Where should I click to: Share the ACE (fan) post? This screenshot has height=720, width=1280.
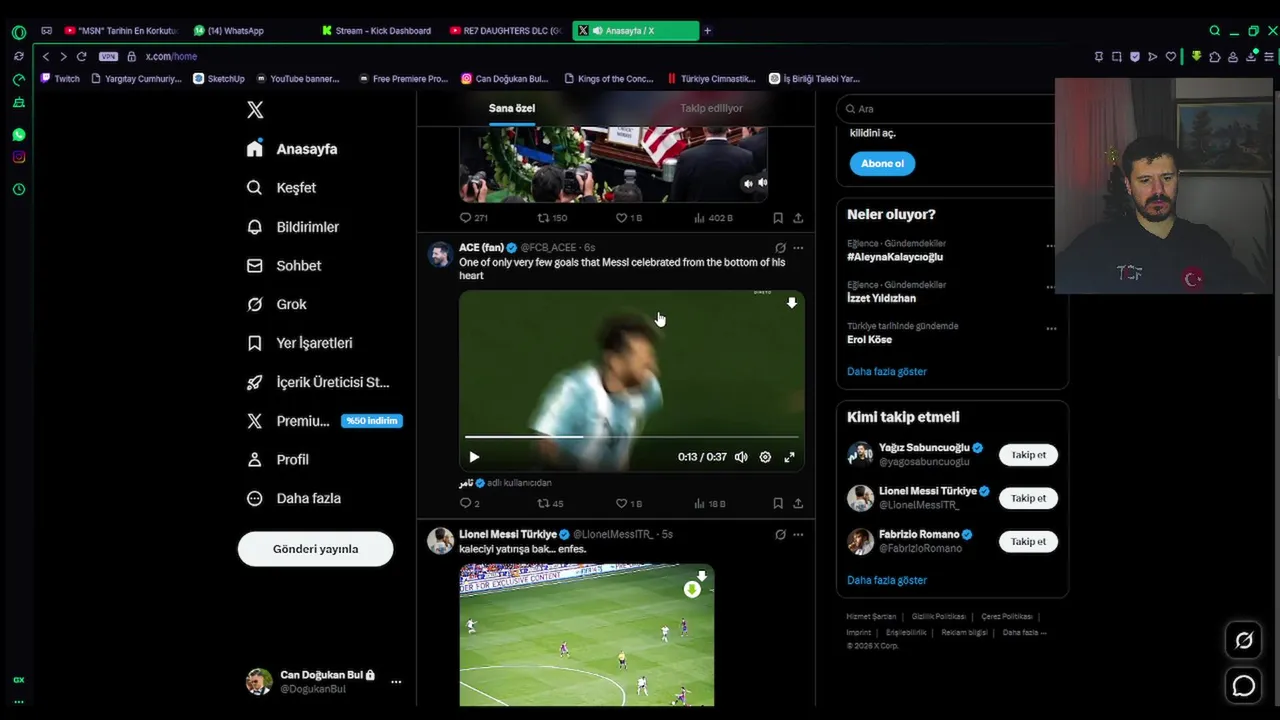point(798,504)
